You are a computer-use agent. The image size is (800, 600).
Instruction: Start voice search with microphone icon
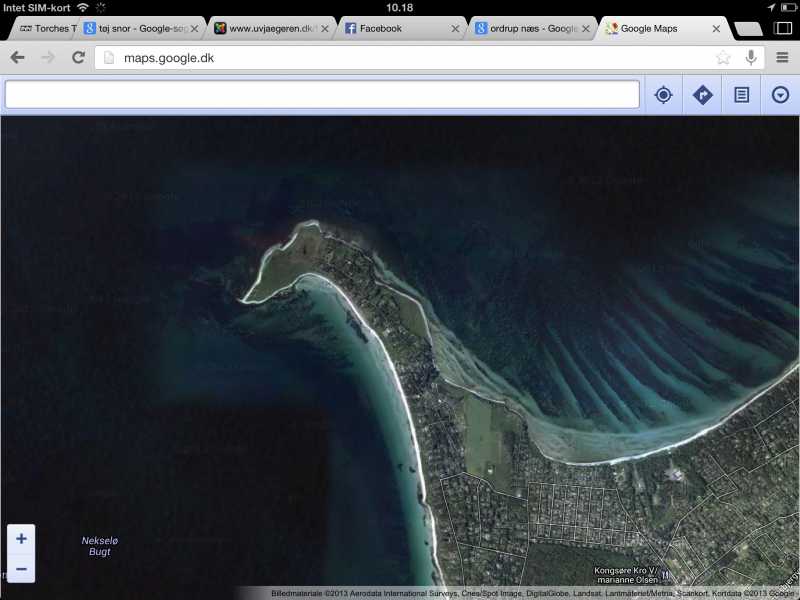[749, 58]
